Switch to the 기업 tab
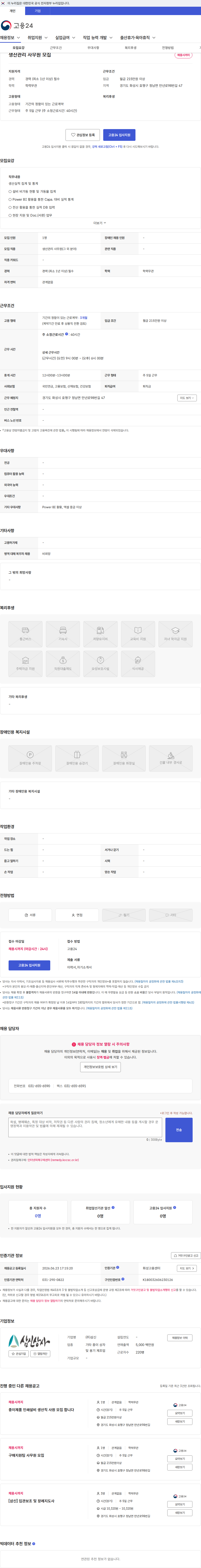 click(x=38, y=11)
